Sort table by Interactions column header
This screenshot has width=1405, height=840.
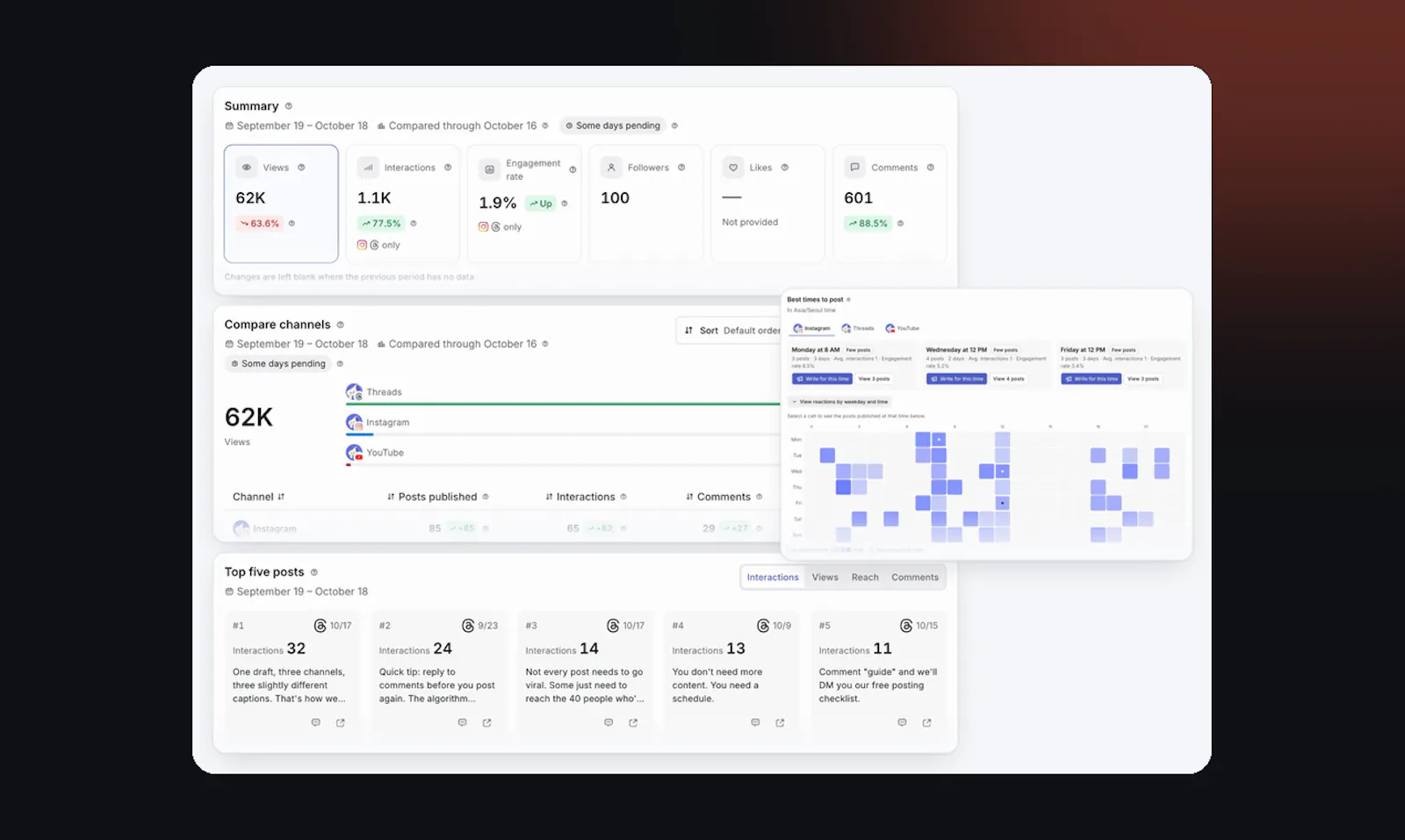click(x=580, y=497)
